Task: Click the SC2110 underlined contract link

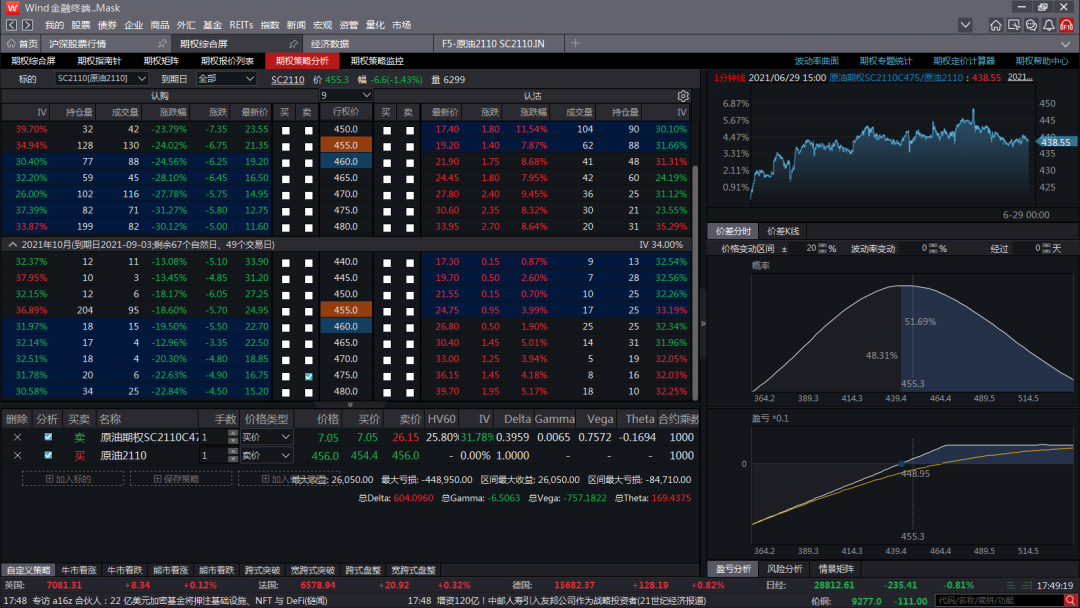Action: pos(288,79)
